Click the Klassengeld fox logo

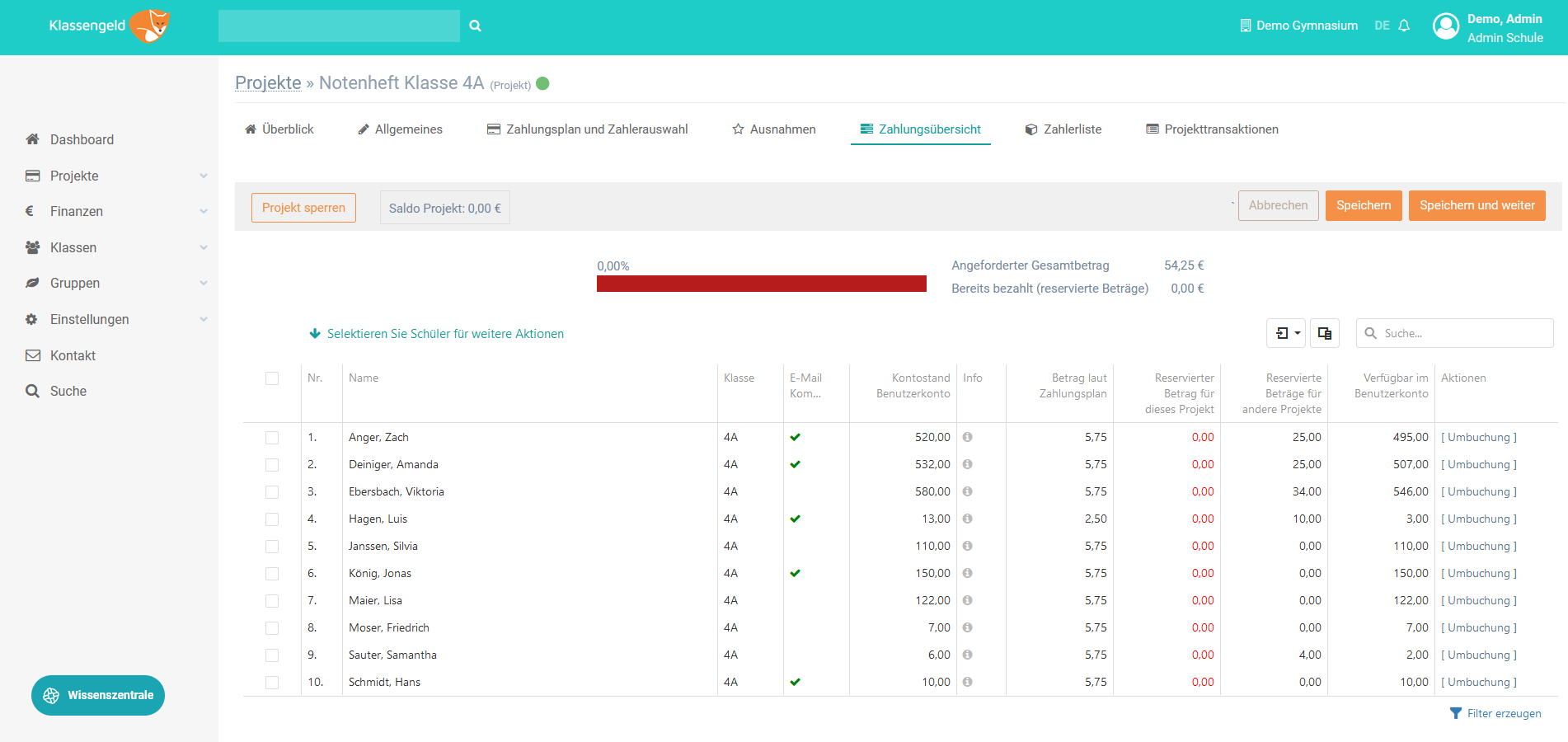click(150, 26)
